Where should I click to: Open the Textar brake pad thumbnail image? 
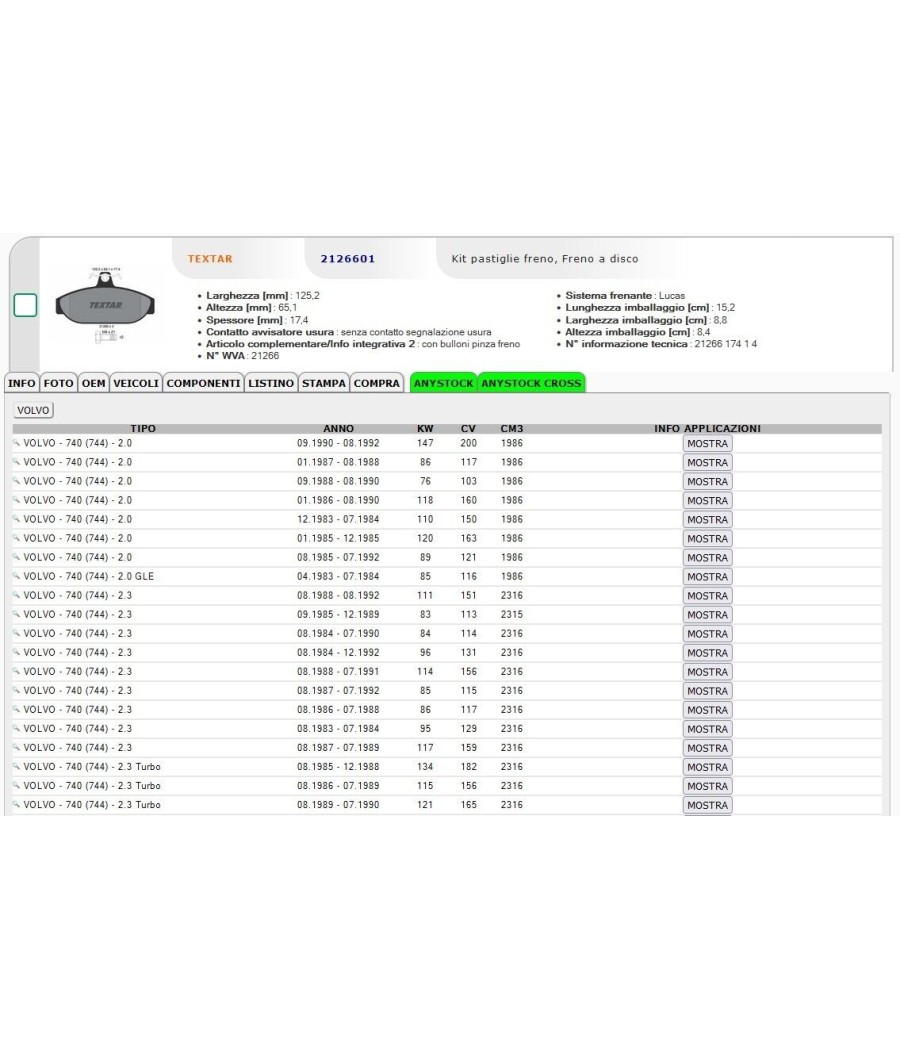click(x=105, y=305)
